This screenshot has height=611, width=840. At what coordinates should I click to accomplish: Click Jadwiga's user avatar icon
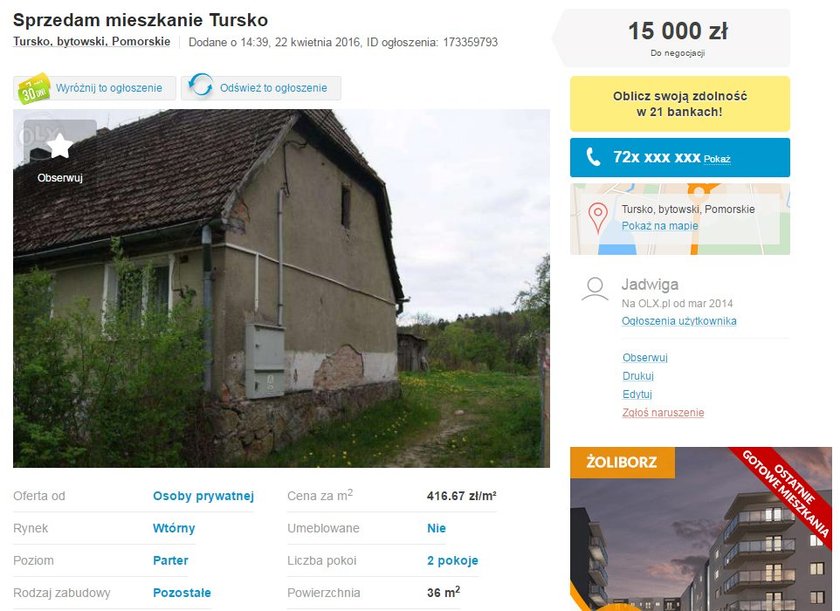coord(595,290)
